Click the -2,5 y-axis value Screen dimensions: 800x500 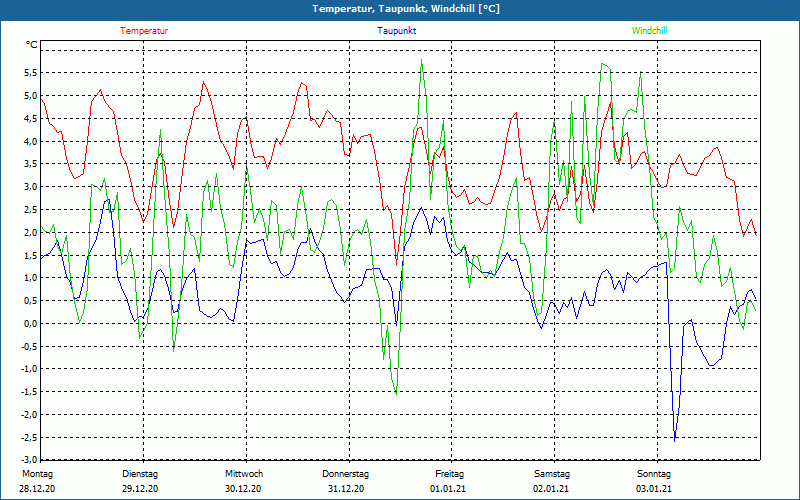(x=29, y=437)
